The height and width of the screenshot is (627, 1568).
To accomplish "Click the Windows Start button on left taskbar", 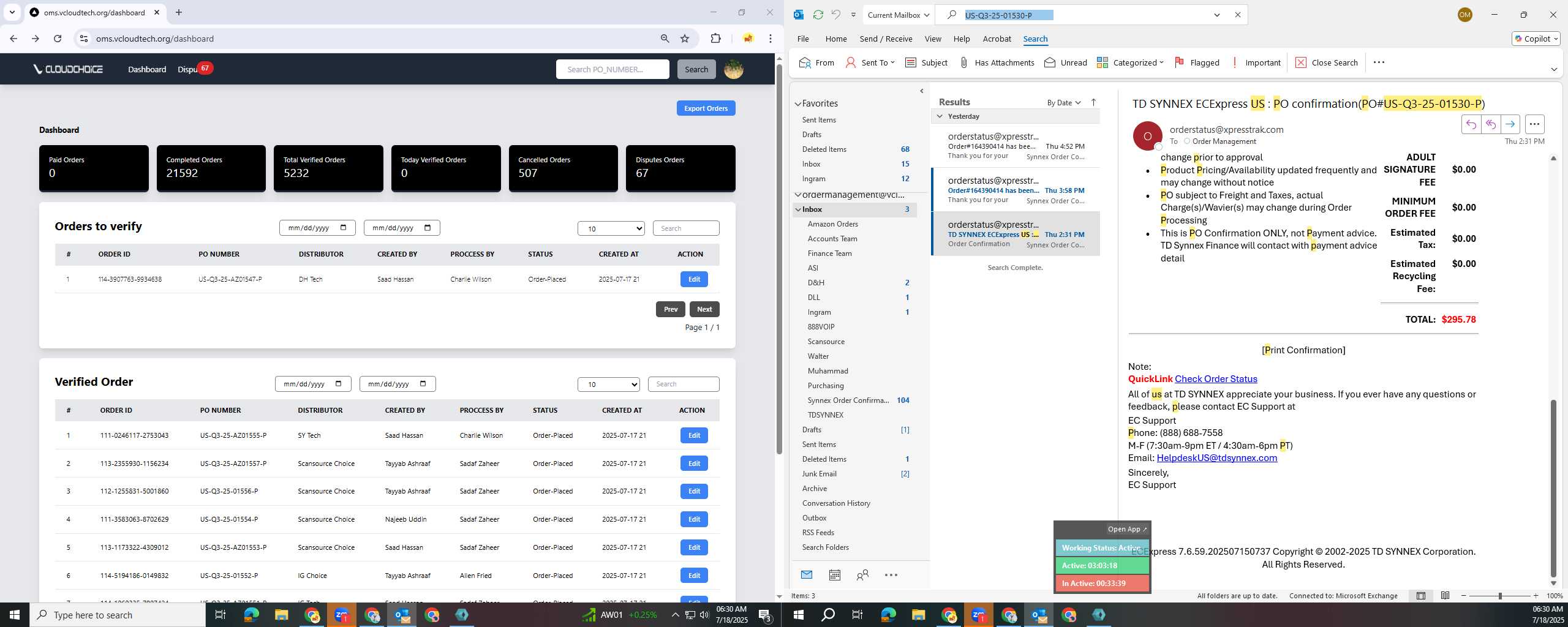I will coord(15,615).
